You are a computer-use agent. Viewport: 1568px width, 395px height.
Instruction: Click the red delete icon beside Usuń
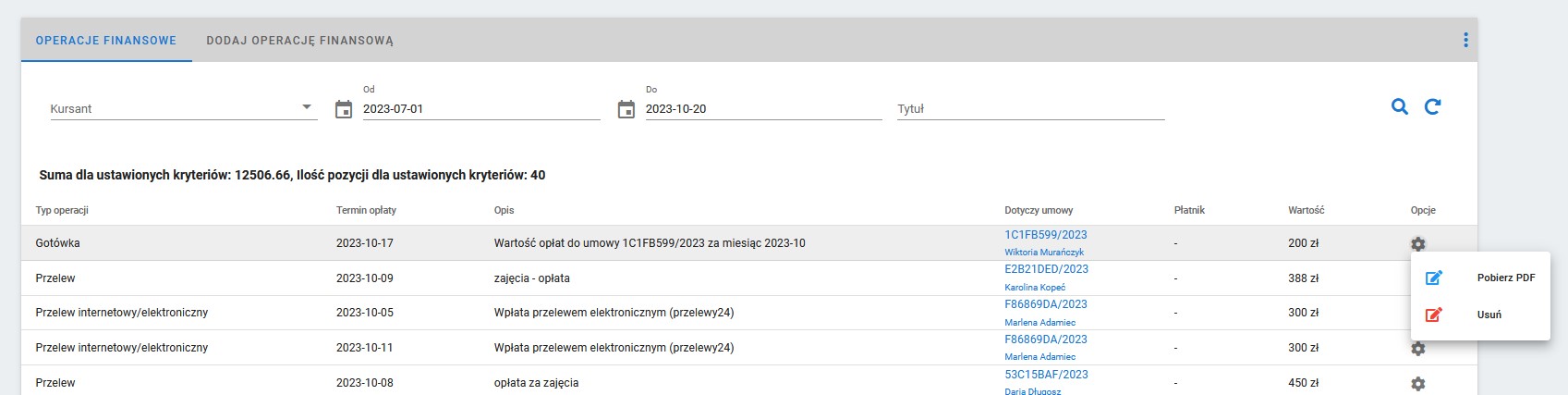click(1434, 315)
